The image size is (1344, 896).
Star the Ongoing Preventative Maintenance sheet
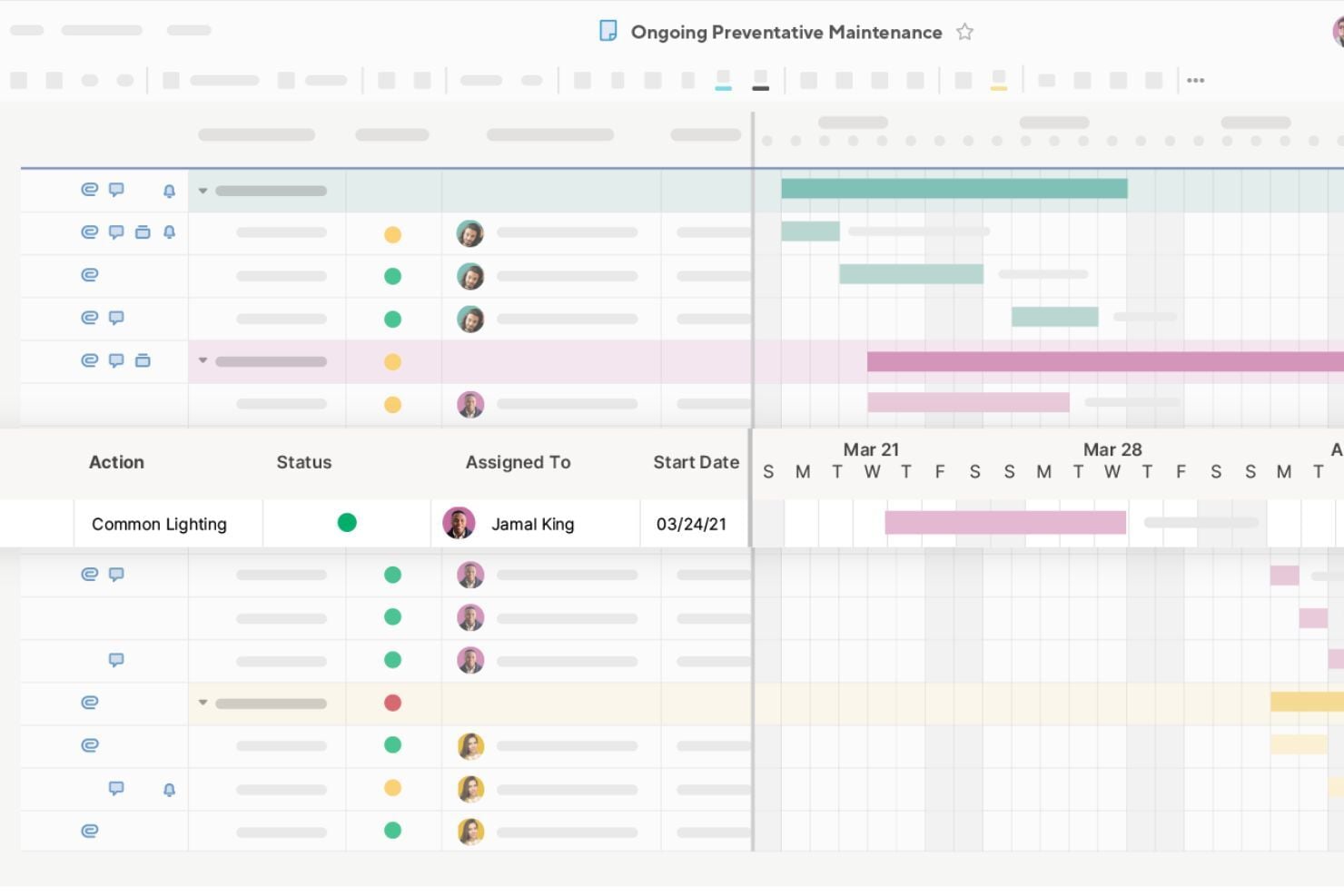(964, 32)
